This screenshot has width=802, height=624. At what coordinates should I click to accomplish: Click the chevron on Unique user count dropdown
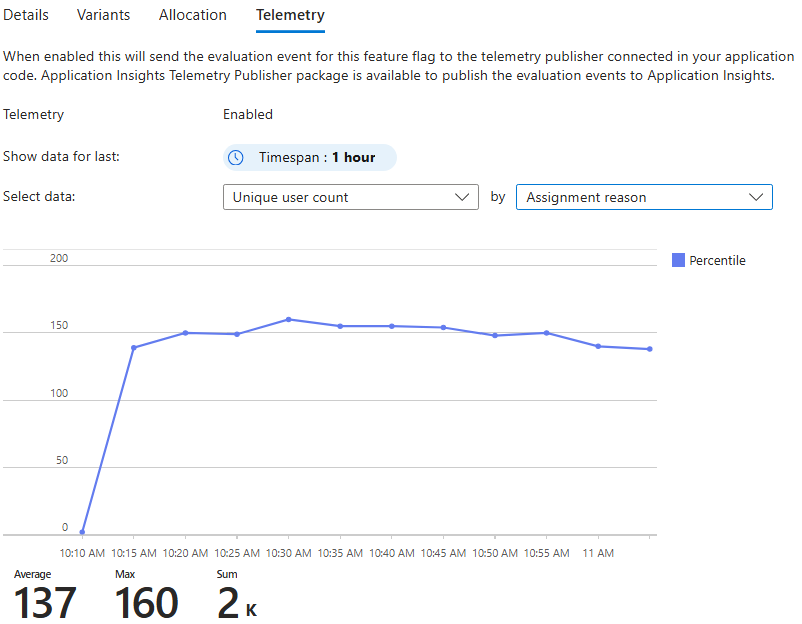463,197
